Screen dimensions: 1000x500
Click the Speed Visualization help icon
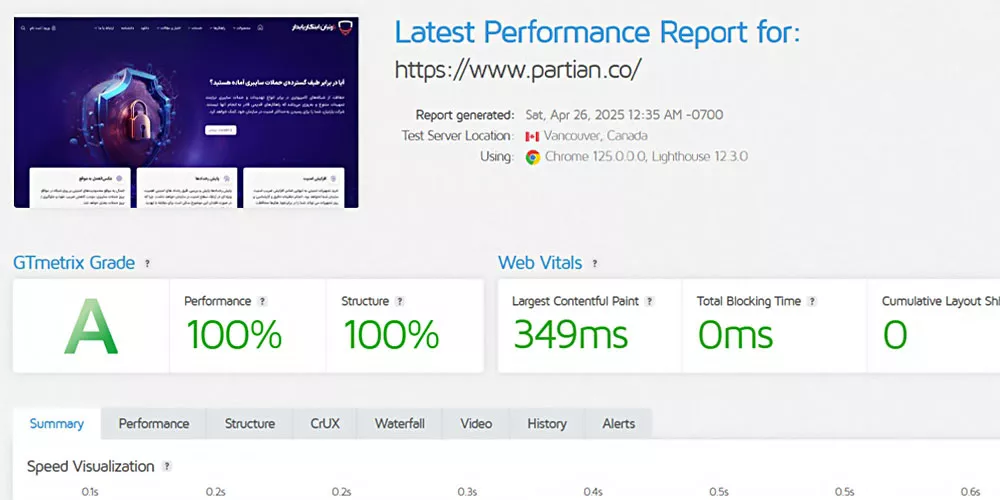(x=167, y=467)
